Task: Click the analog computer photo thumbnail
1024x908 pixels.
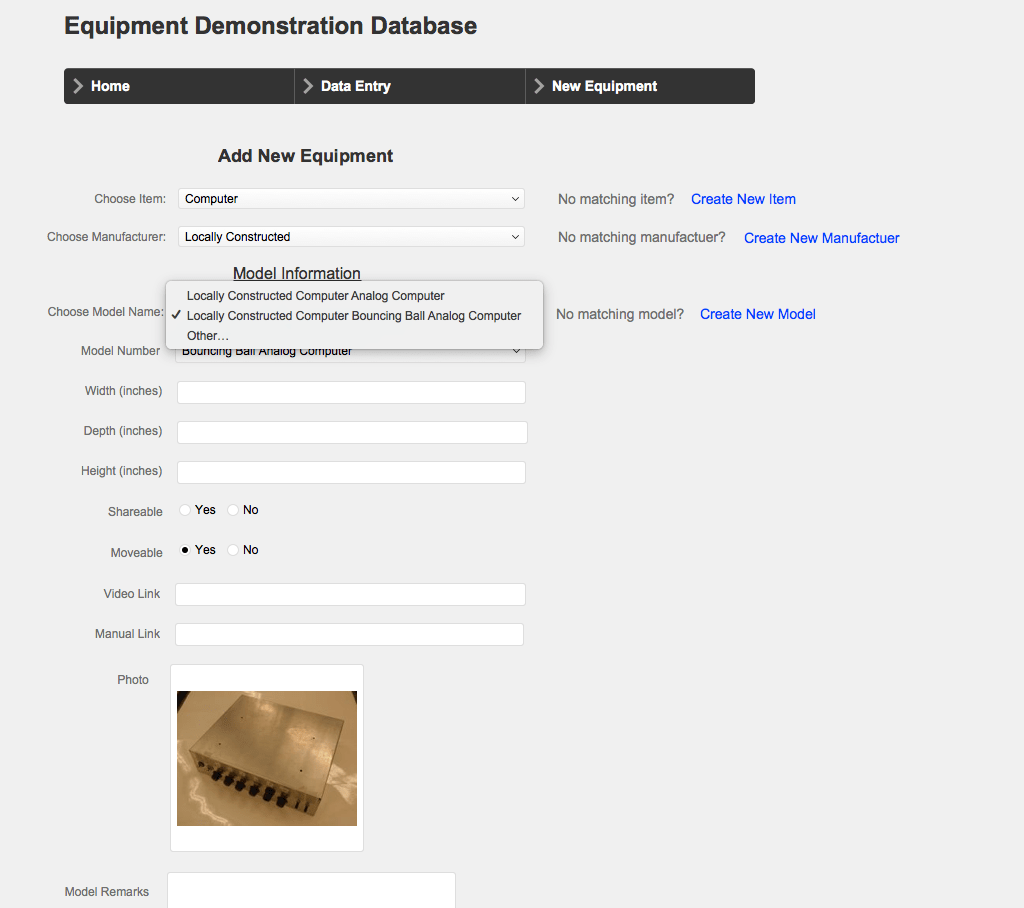Action: point(266,758)
